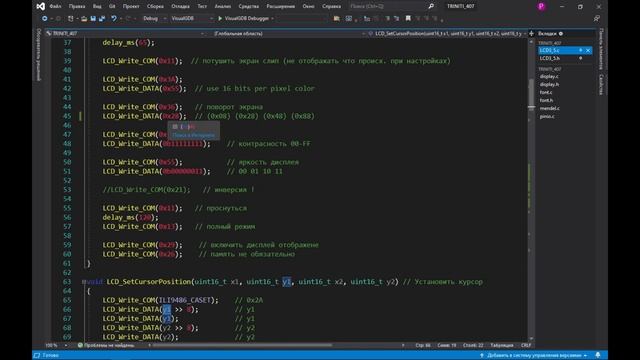Image resolution: width=640 pixels, height=360 pixels.
Task: Open the mendel.c tab
Action: click(550, 108)
